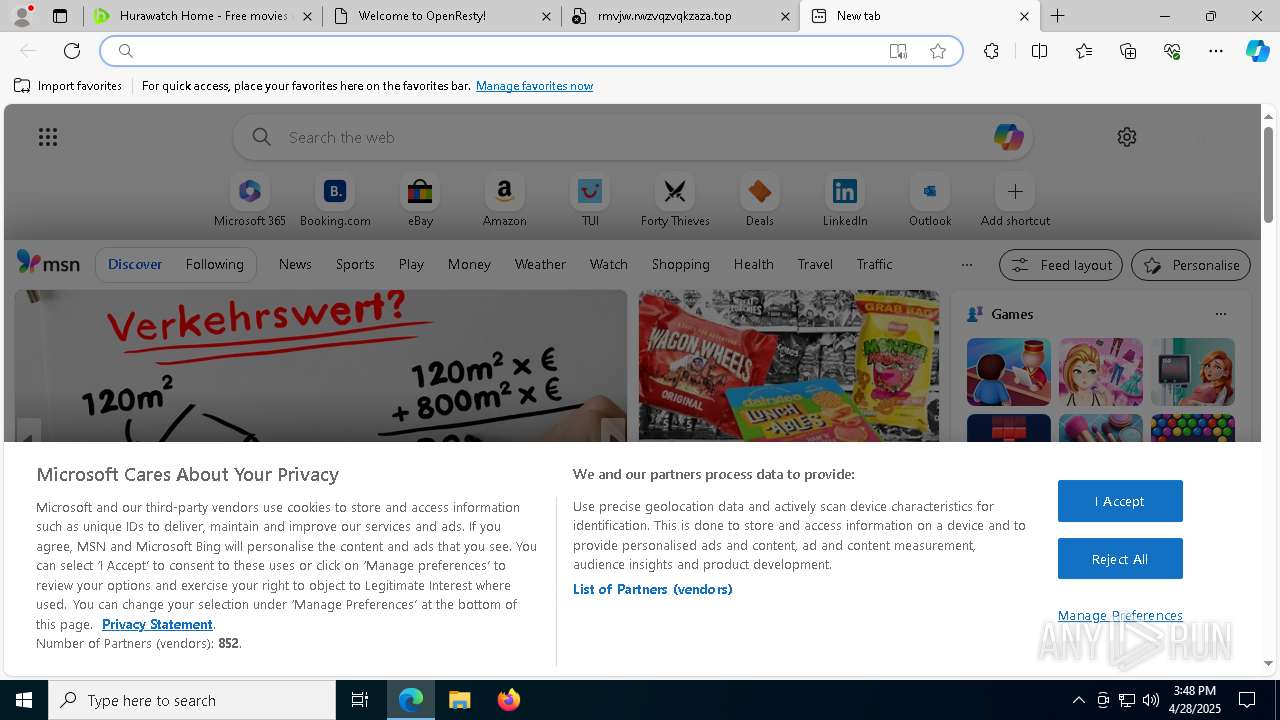
Task: Open Outlook shortcut
Action: [x=930, y=201]
